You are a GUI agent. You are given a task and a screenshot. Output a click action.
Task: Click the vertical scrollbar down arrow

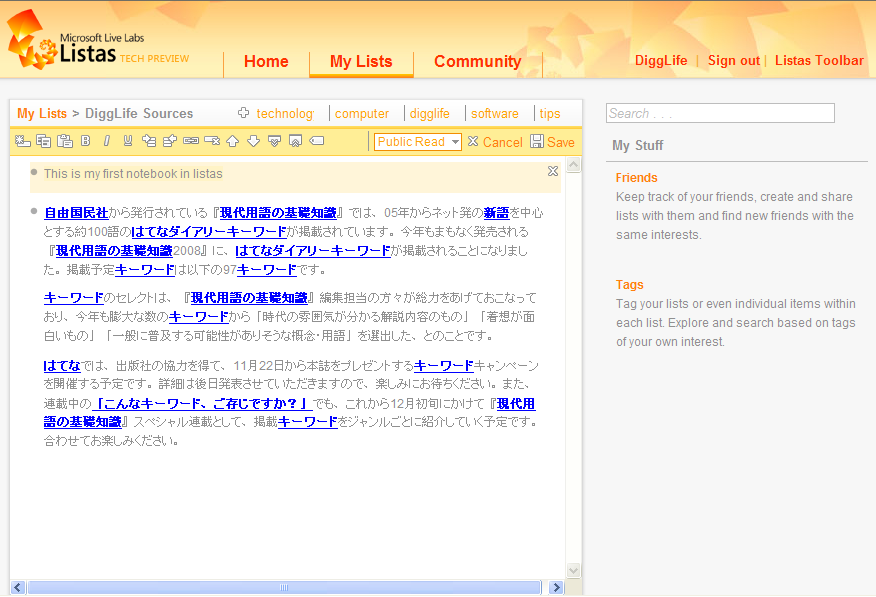click(574, 570)
